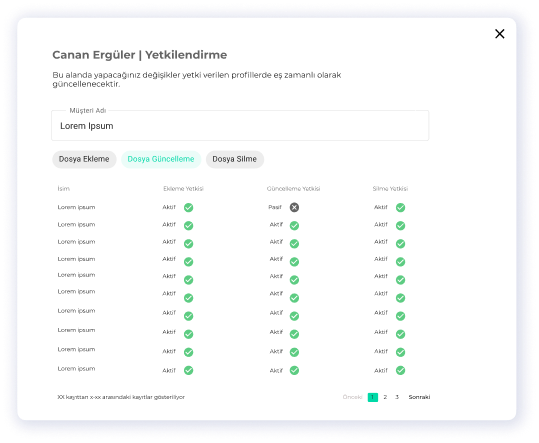Click Ekleme Yetkisi check icon in first row
Screen dimensions: 539x443
188,207
